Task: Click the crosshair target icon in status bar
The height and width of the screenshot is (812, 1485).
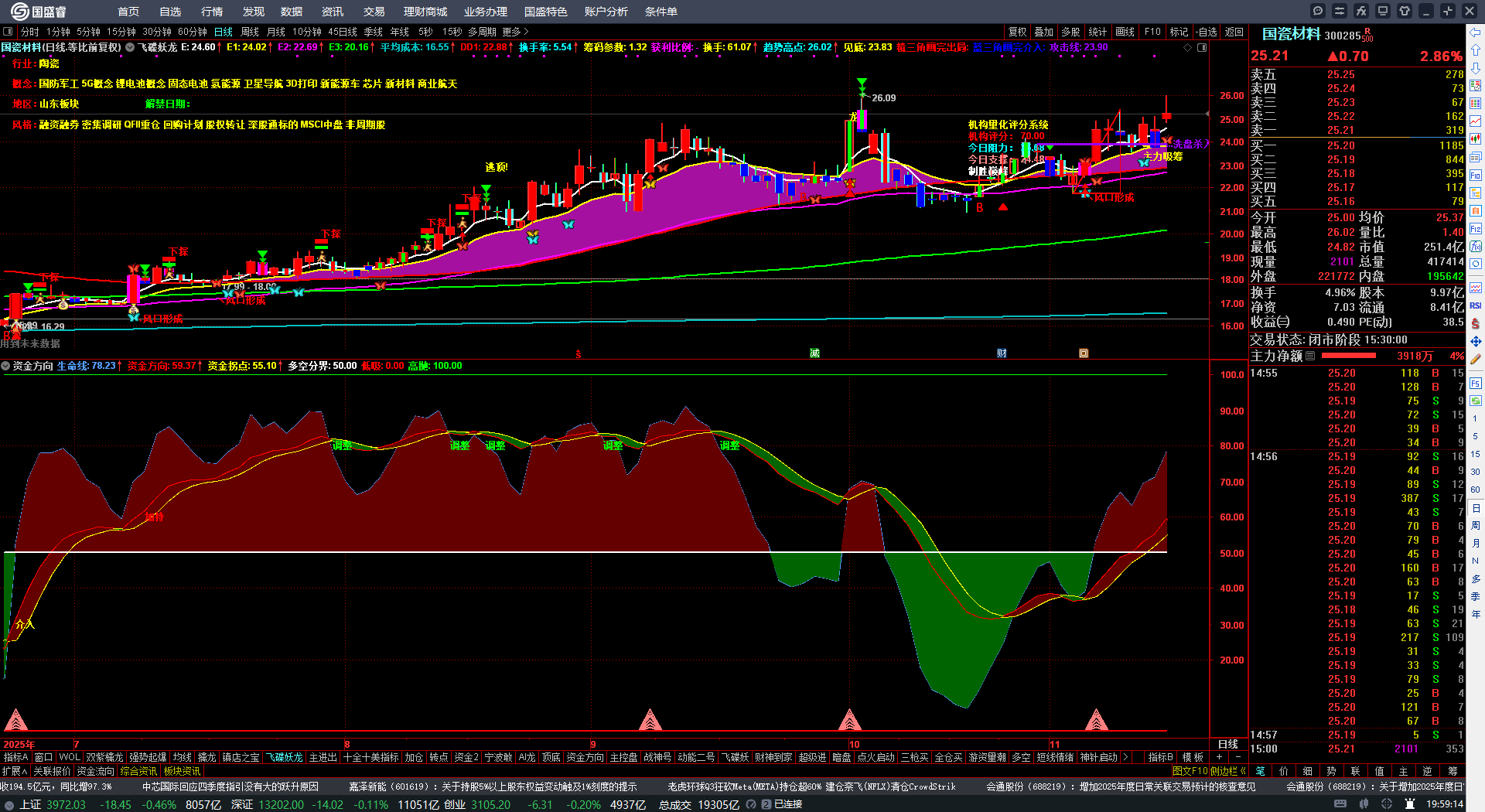Action: coord(1387,804)
